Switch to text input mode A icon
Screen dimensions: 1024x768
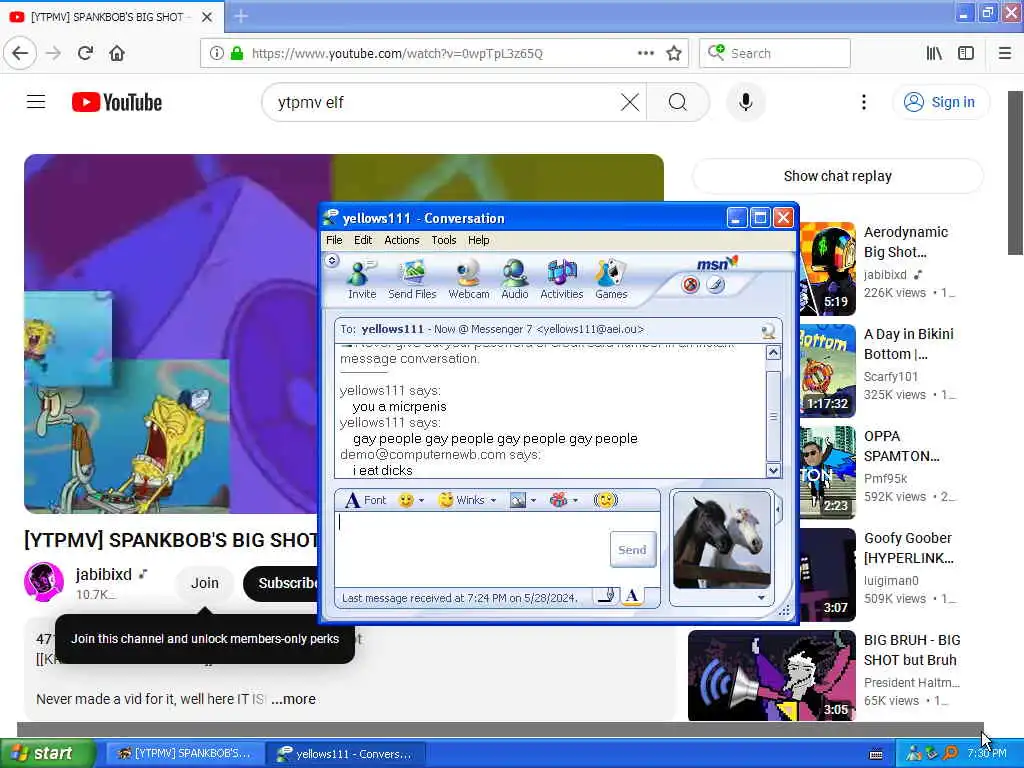point(632,596)
